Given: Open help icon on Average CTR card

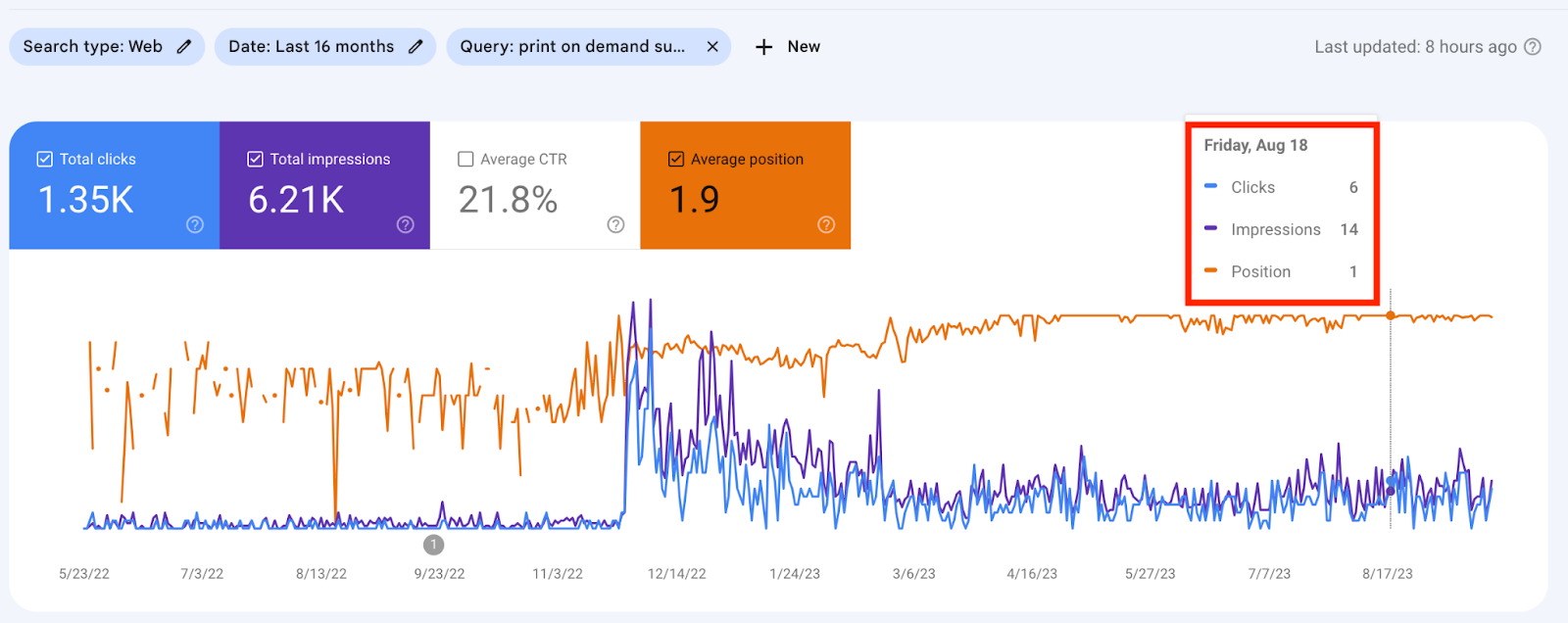Looking at the screenshot, I should point(615,224).
